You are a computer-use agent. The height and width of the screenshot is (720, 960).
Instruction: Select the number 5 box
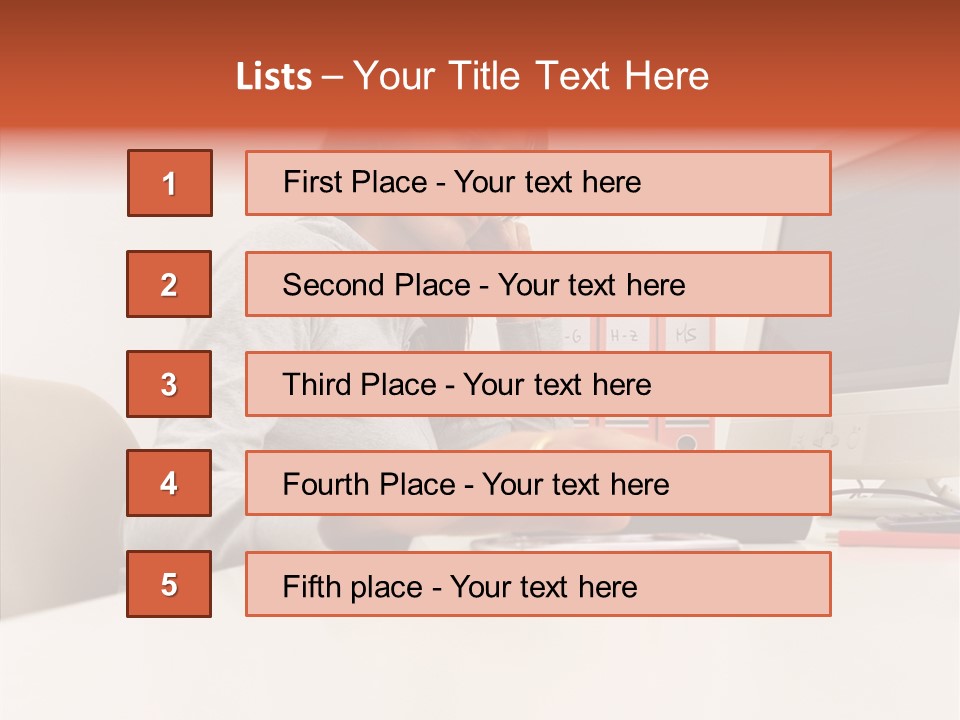[169, 583]
